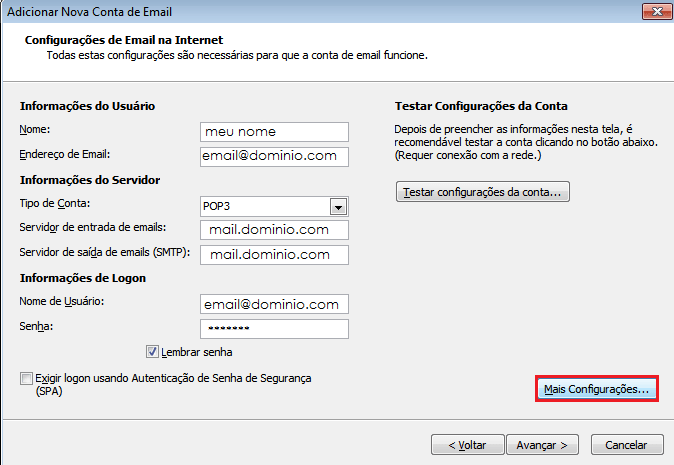The image size is (674, 465).
Task: Focus the Nome de Usuário input box
Action: point(274,305)
